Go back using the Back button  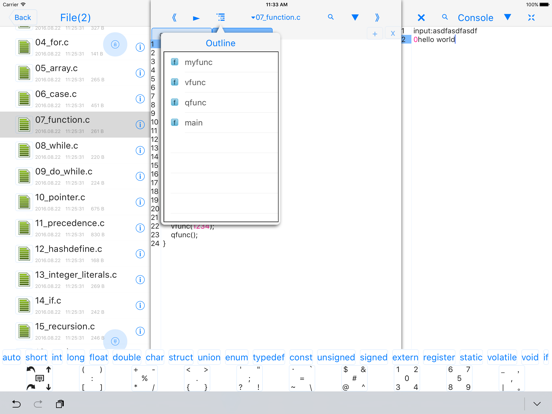pyautogui.click(x=23, y=18)
